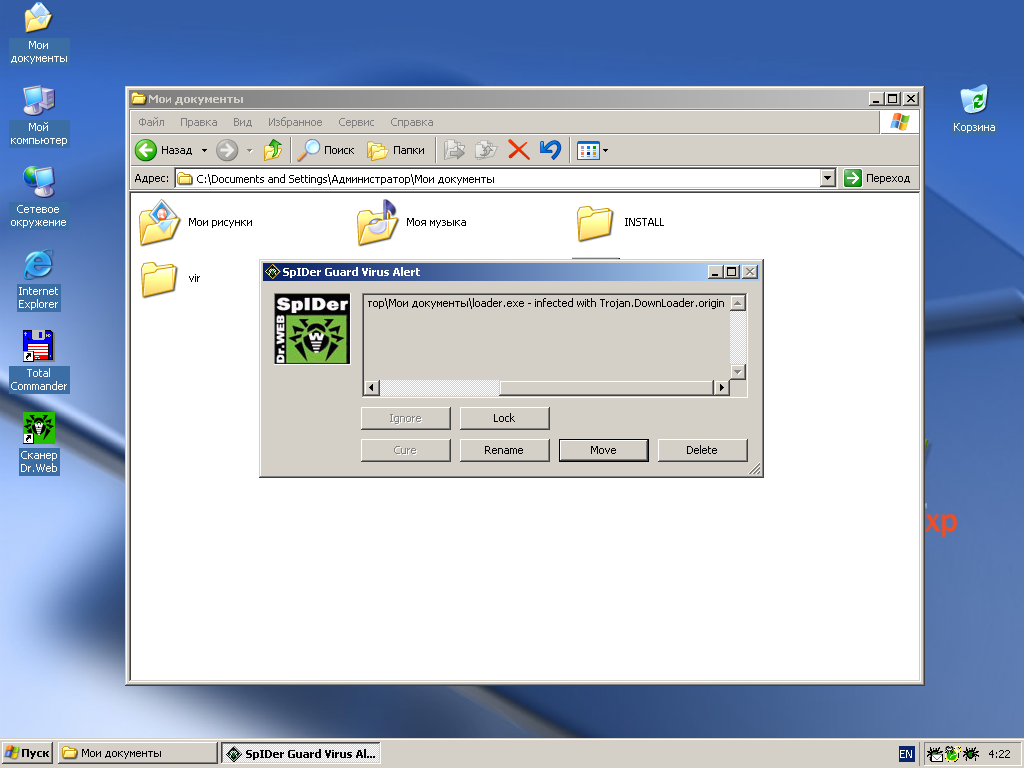Click the 4:22 clock in tray
Viewport: 1024px width, 768px height.
(999, 754)
